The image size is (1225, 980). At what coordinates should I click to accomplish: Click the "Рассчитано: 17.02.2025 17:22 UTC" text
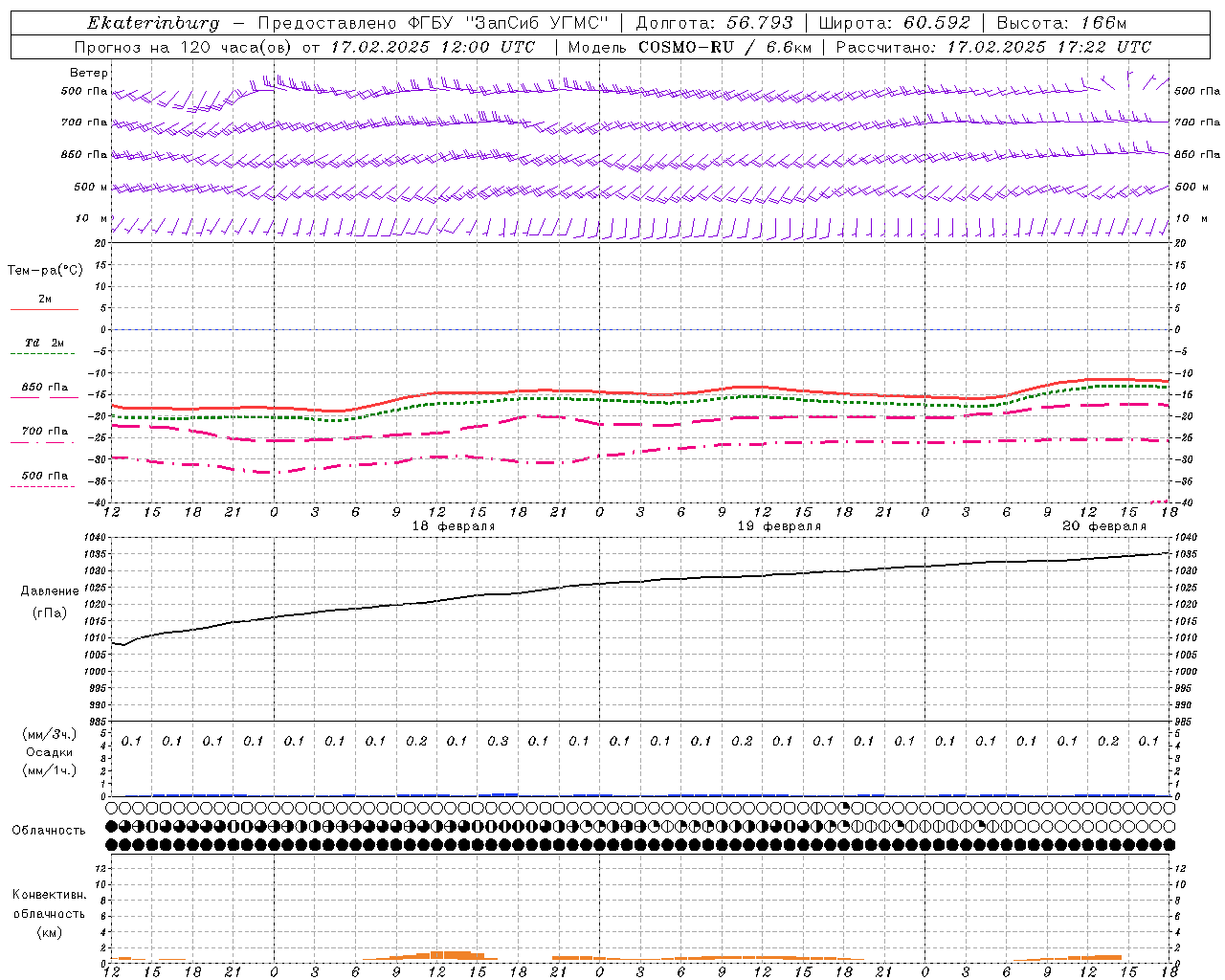tap(993, 47)
